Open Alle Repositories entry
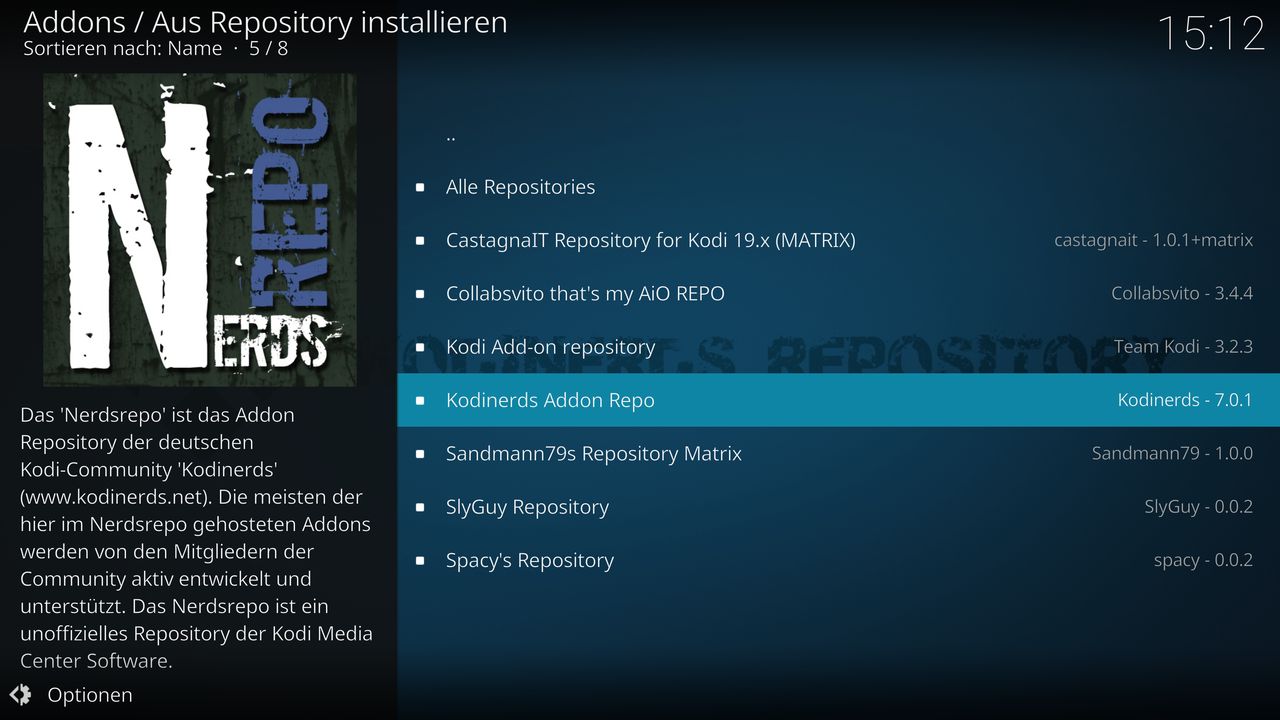This screenshot has width=1280, height=720. tap(838, 187)
